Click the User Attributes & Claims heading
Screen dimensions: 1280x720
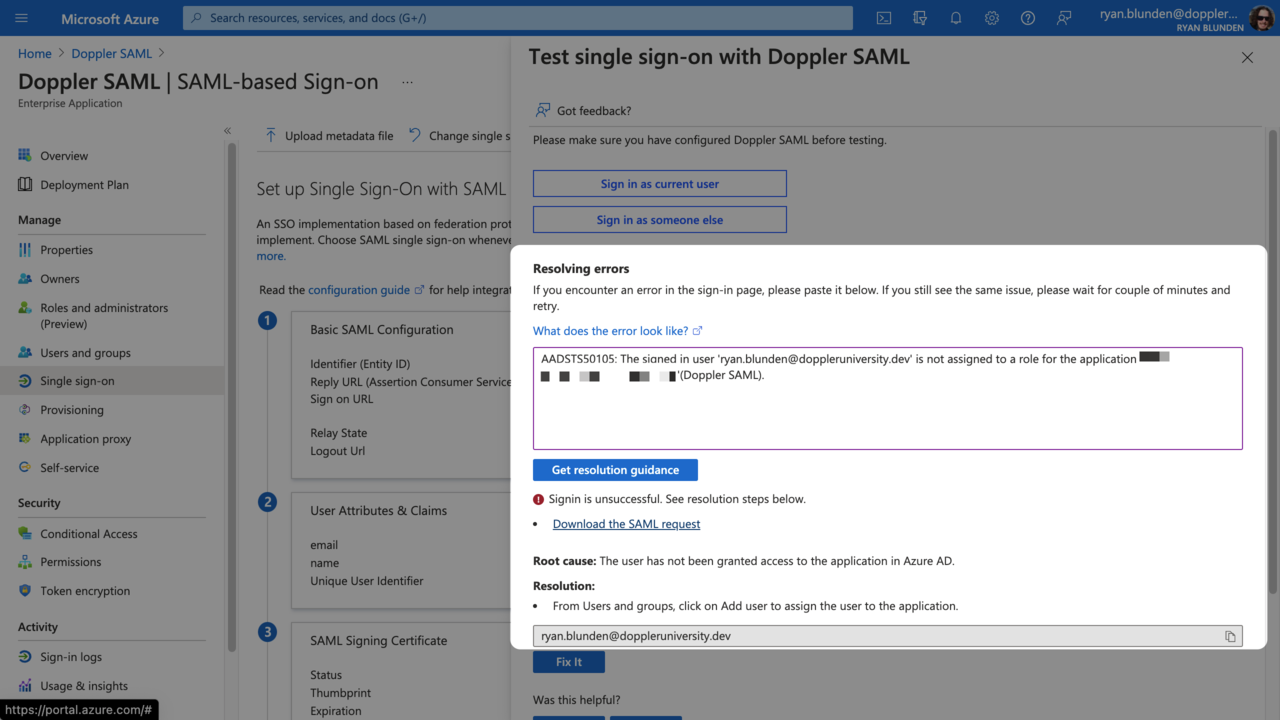click(x=378, y=511)
